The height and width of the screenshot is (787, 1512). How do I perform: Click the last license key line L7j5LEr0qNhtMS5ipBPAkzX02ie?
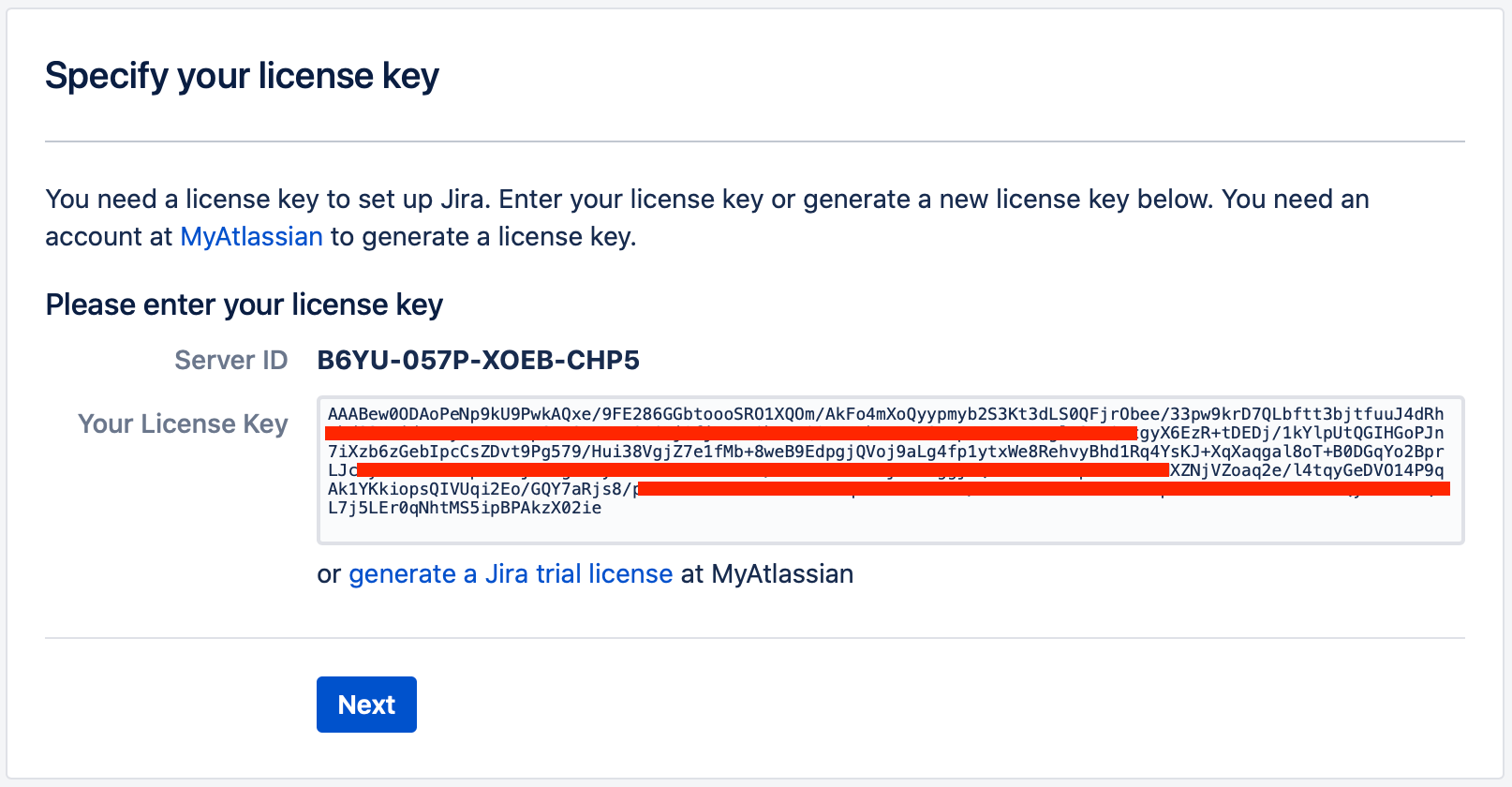[465, 508]
